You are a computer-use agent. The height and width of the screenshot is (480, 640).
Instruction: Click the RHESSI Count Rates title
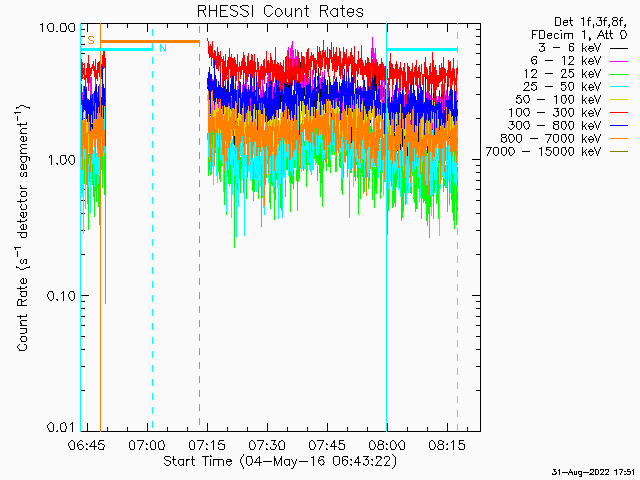pos(280,11)
